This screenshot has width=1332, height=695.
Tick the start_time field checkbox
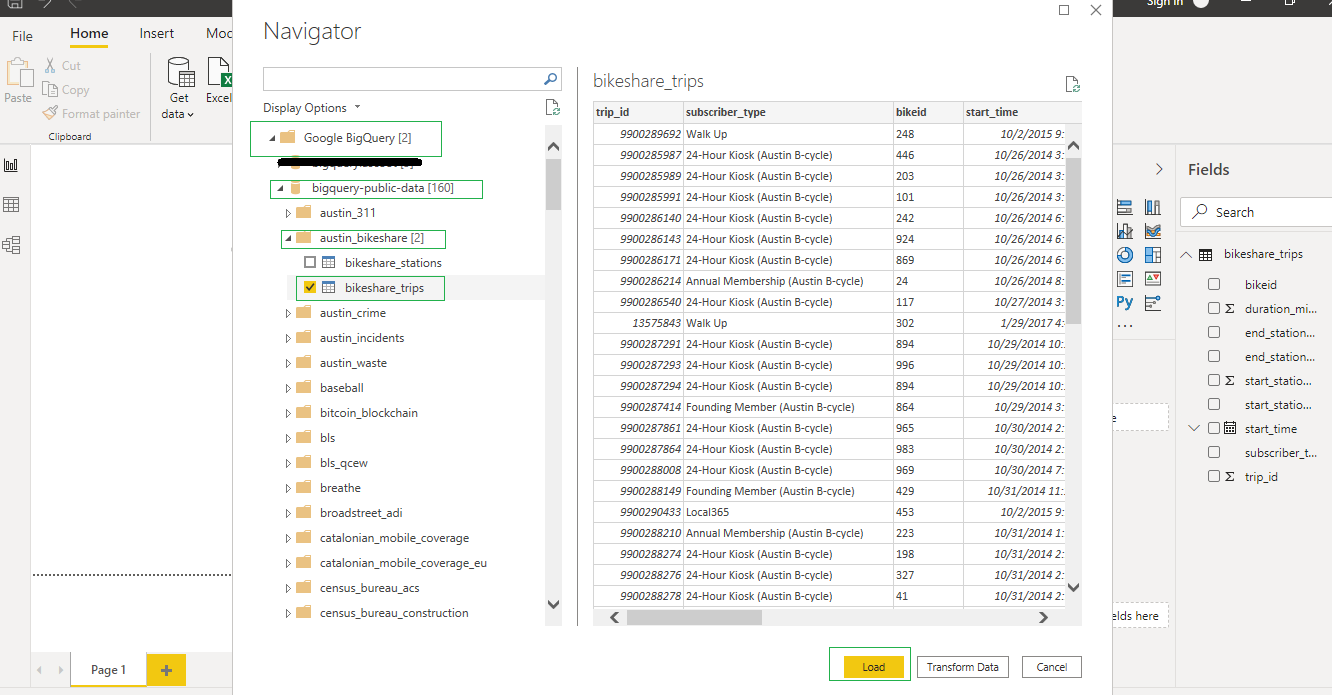1214,428
